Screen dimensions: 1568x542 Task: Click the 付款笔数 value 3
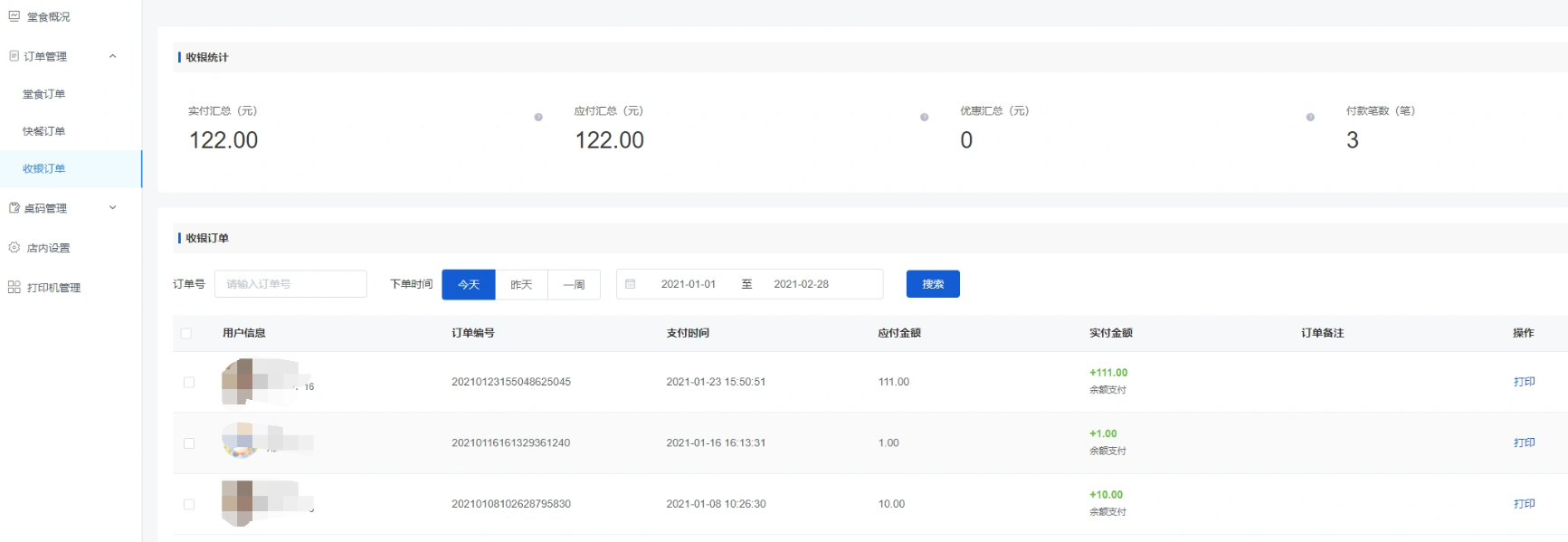(1353, 140)
